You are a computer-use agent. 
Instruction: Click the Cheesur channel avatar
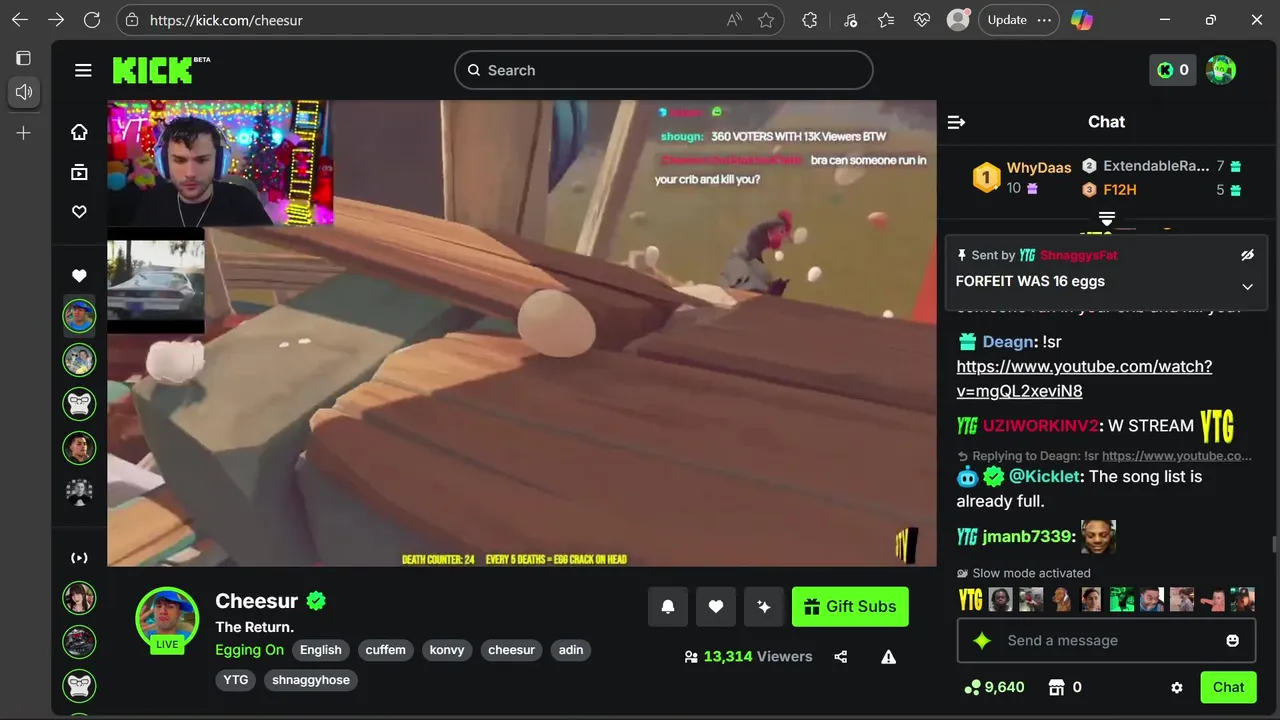click(x=167, y=620)
